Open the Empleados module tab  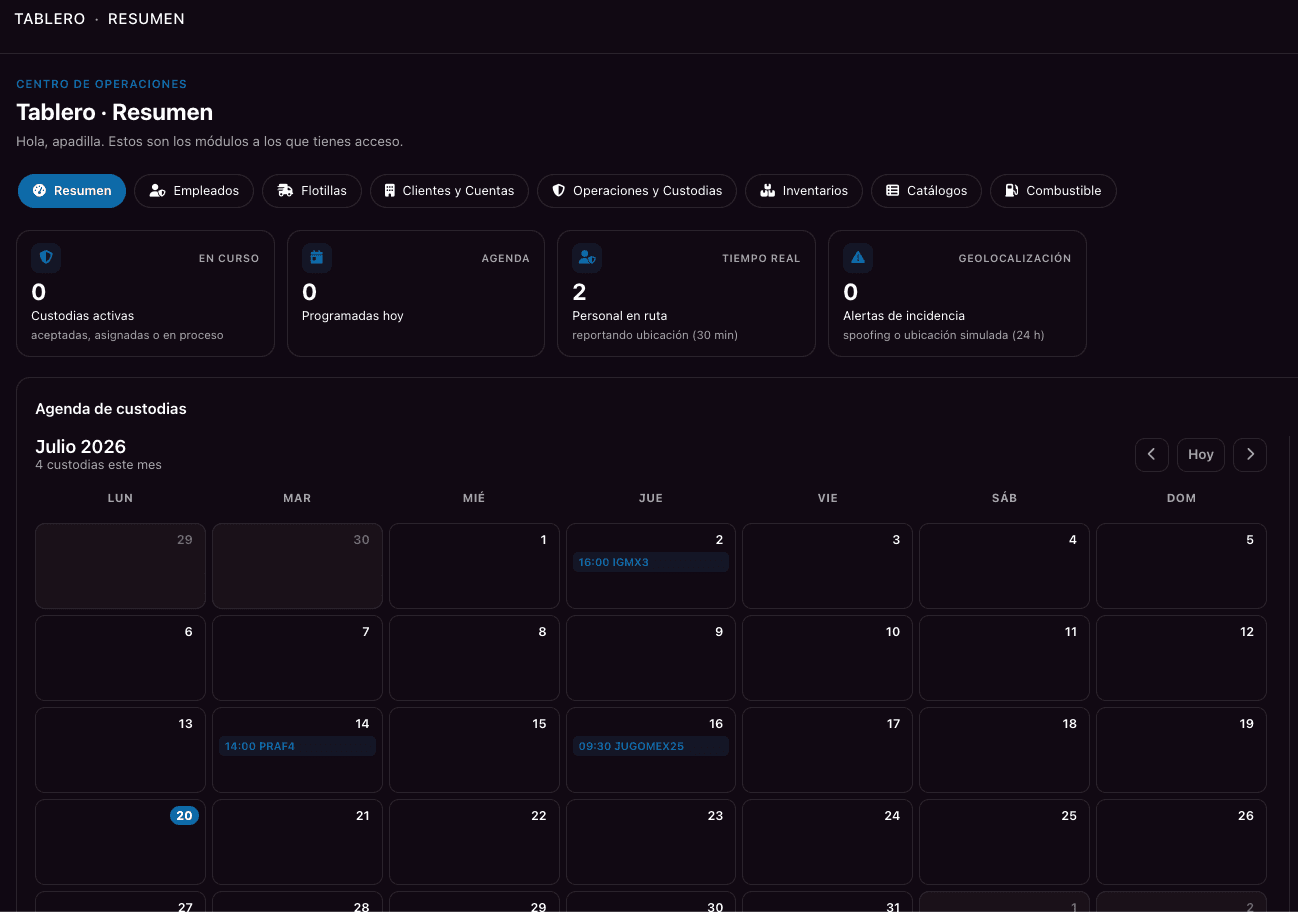(194, 191)
